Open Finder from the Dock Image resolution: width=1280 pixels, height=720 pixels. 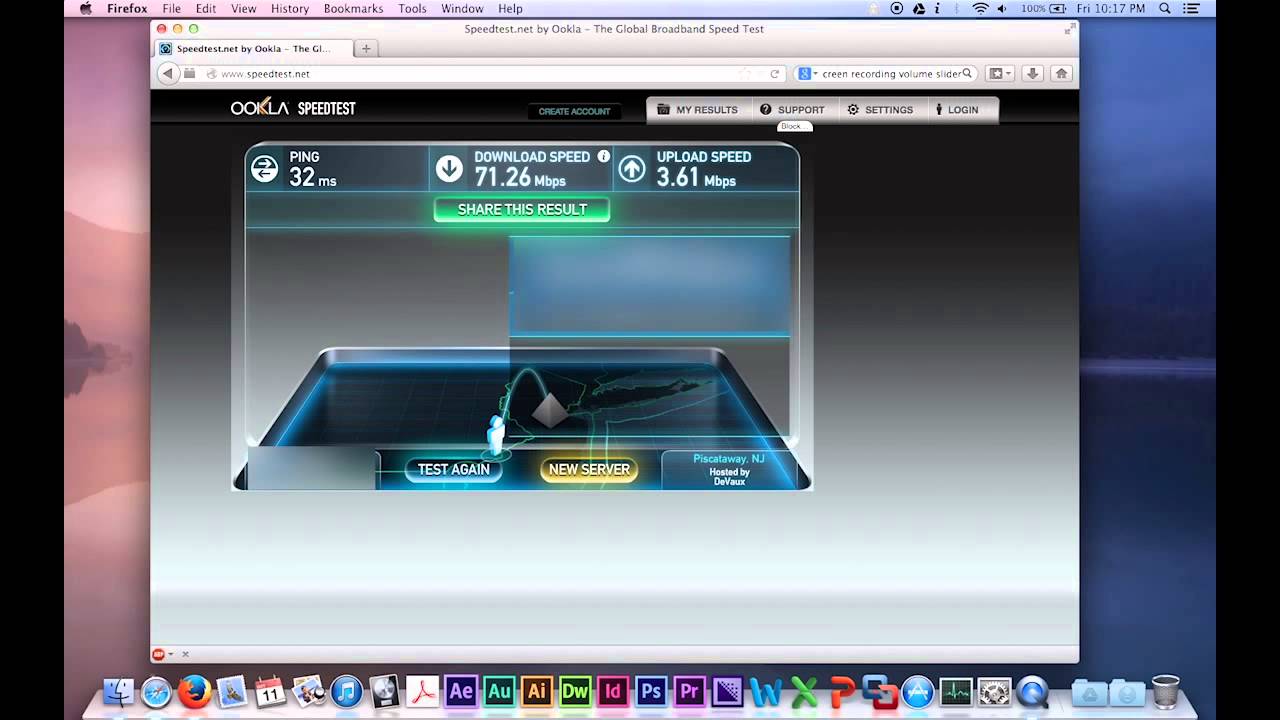118,692
